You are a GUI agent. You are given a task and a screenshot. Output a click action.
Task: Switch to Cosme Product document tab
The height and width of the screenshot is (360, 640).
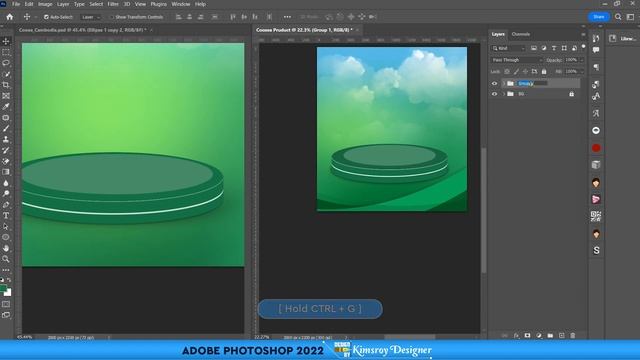coord(304,30)
